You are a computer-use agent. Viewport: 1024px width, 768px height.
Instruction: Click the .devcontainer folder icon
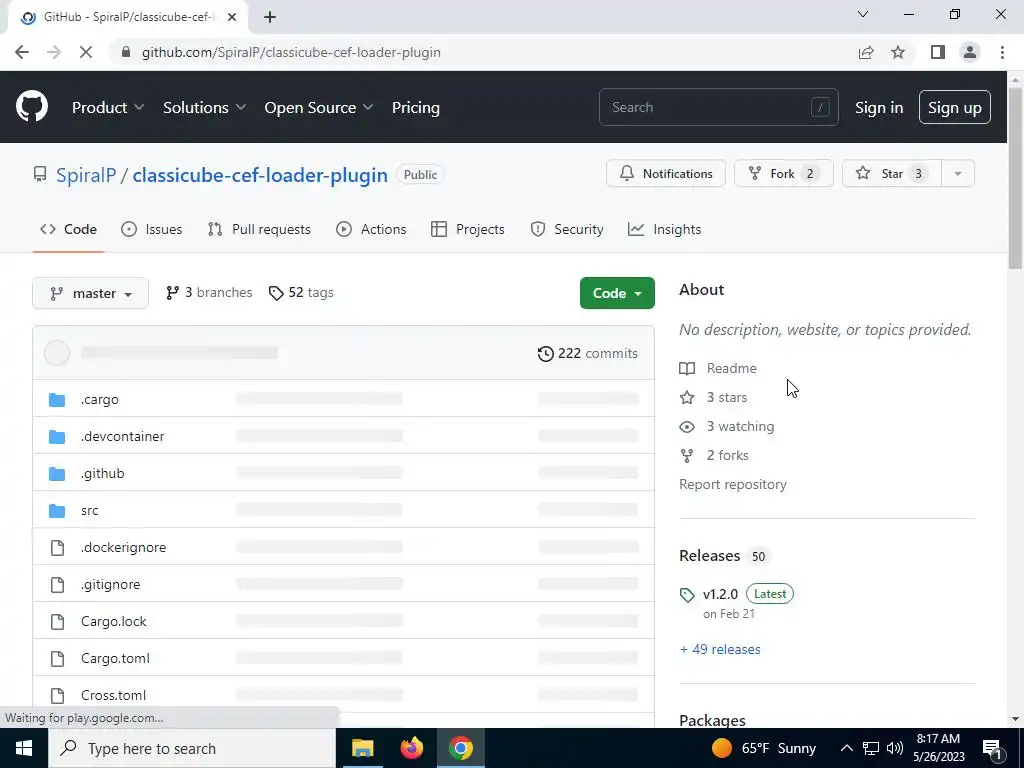pyautogui.click(x=57, y=436)
